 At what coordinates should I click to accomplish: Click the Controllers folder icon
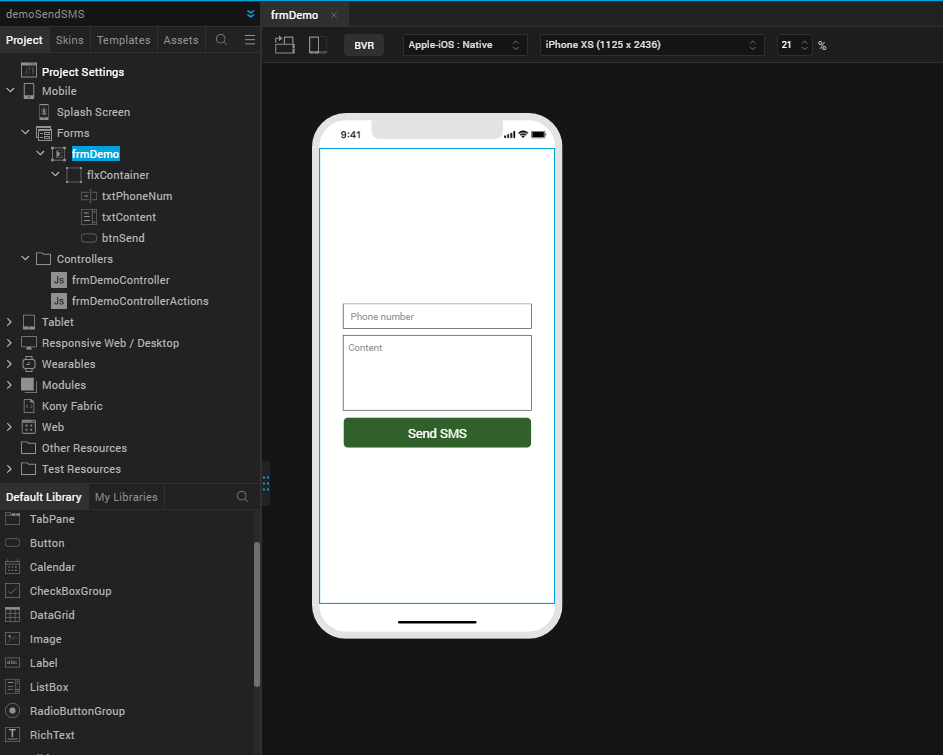[43, 259]
